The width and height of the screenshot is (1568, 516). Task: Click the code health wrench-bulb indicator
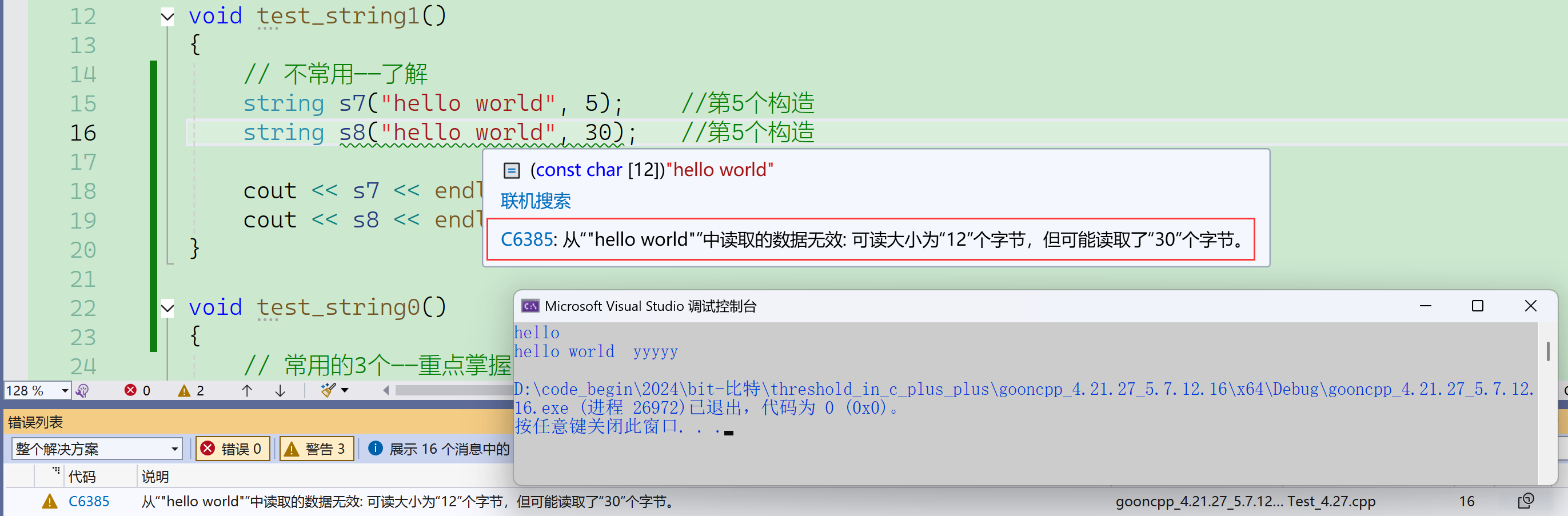click(83, 391)
